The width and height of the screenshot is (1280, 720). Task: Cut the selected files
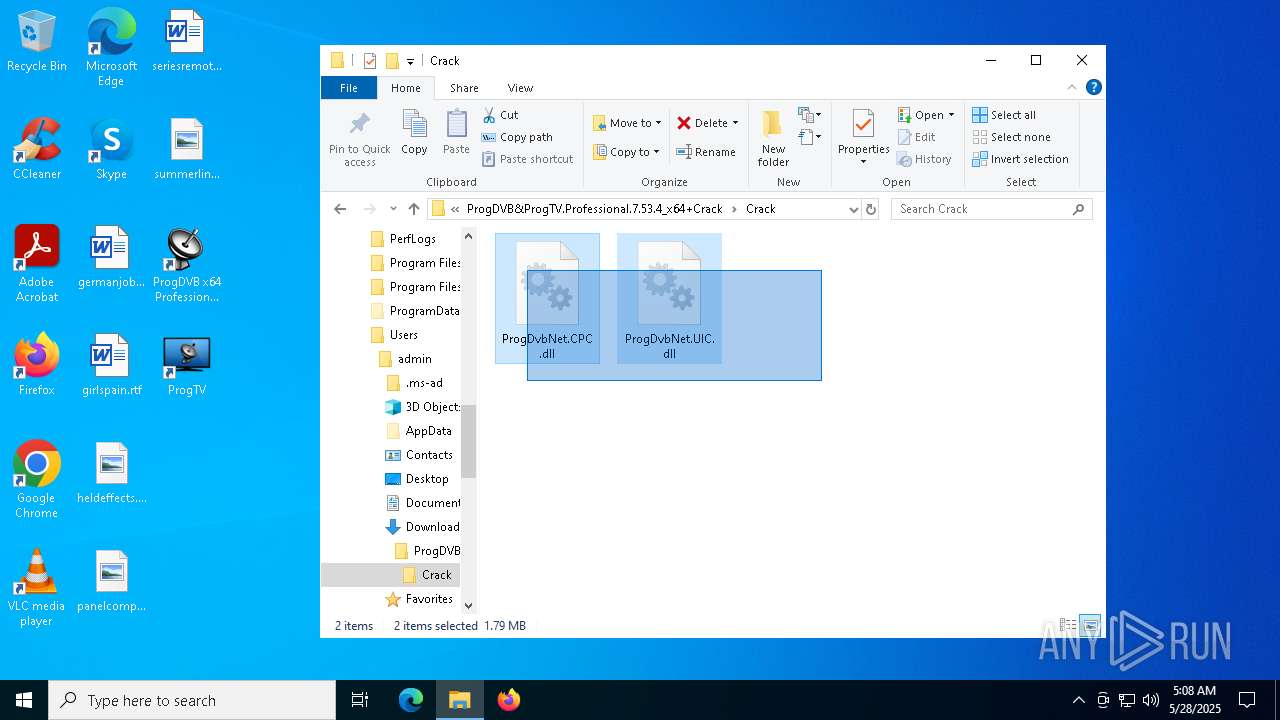pyautogui.click(x=500, y=115)
